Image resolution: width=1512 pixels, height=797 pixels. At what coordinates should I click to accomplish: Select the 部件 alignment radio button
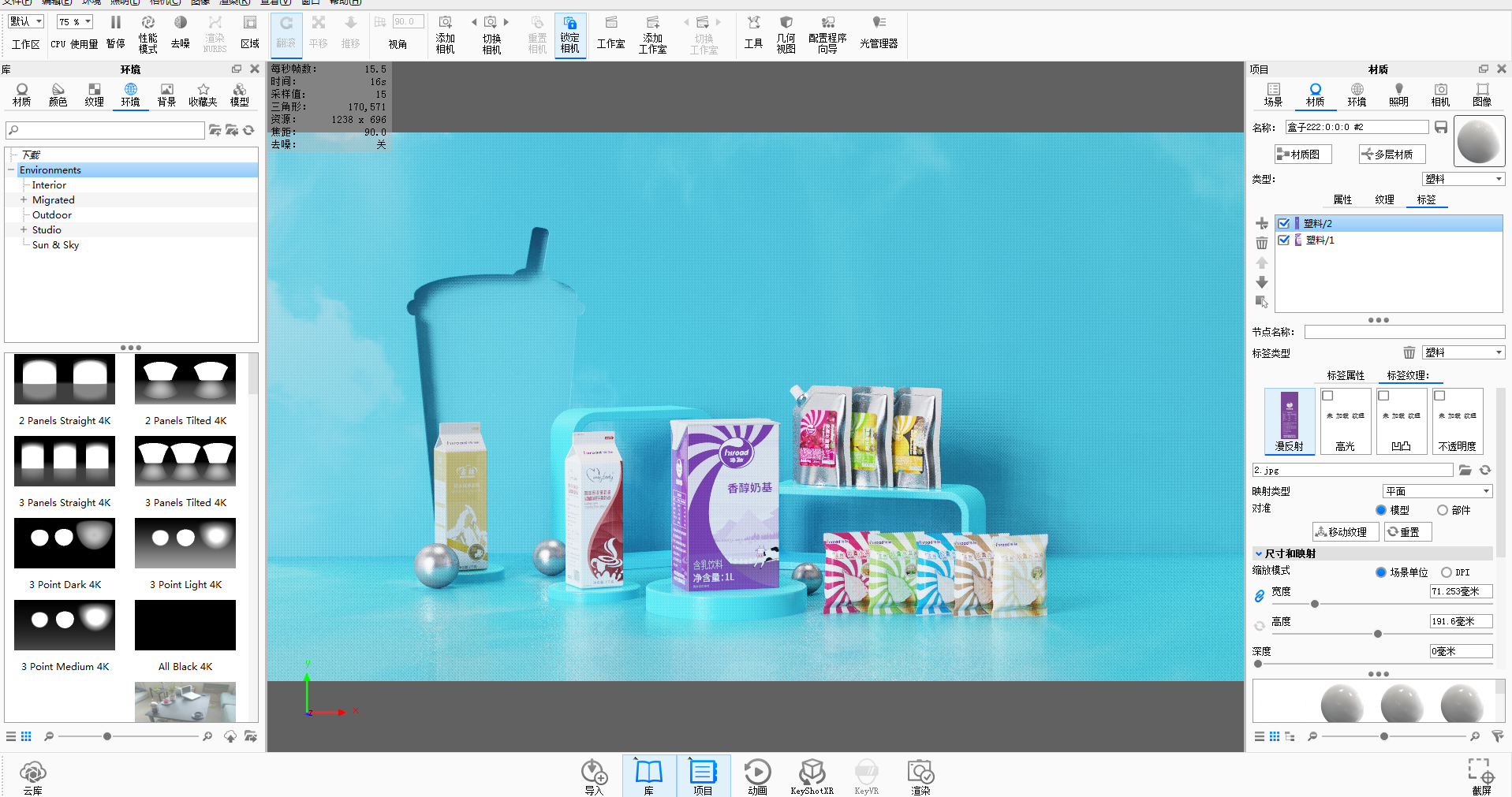[1443, 510]
